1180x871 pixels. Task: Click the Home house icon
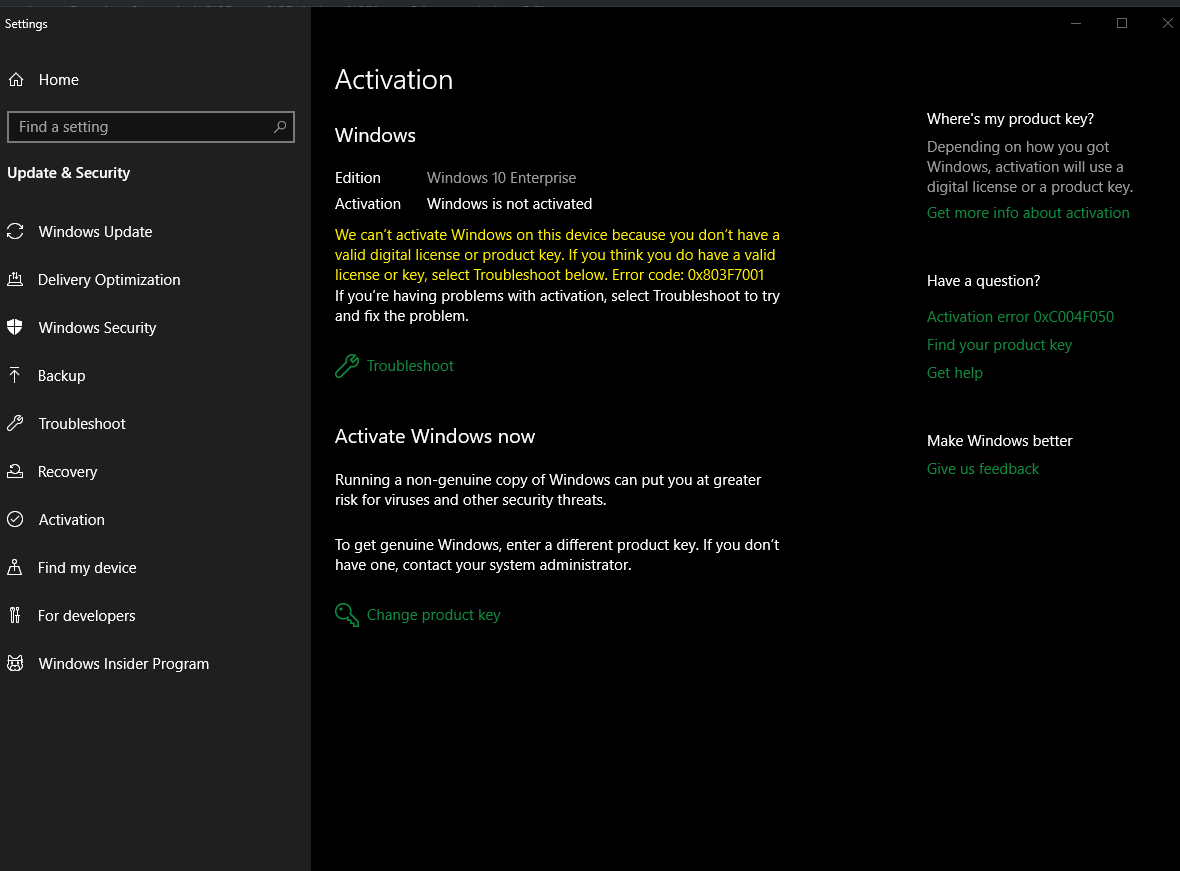16,80
